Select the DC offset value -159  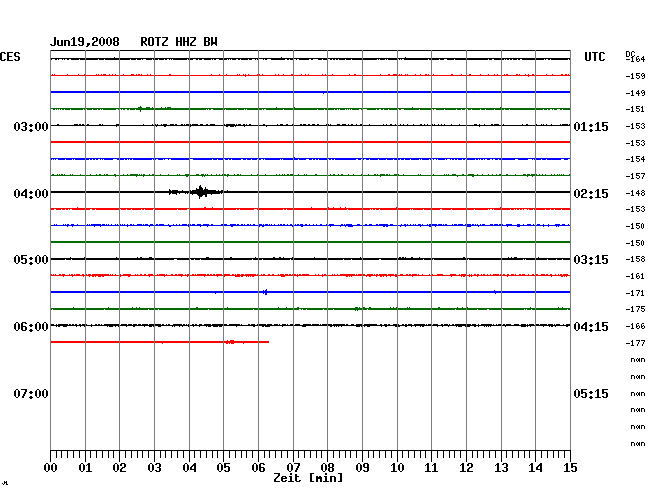tap(635, 76)
